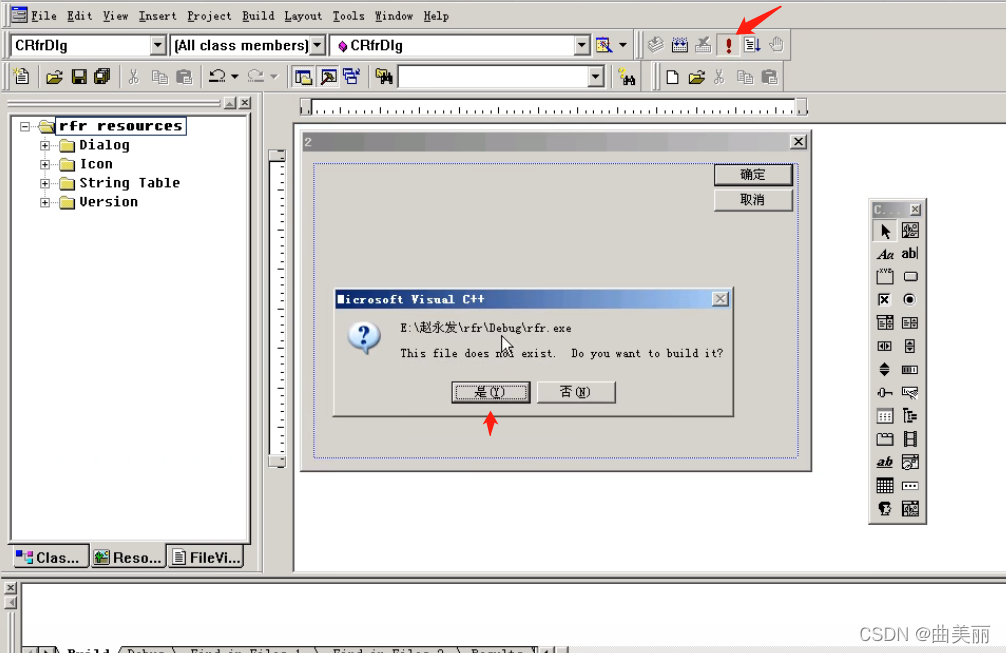Click the Find in Files icon

coord(384,77)
